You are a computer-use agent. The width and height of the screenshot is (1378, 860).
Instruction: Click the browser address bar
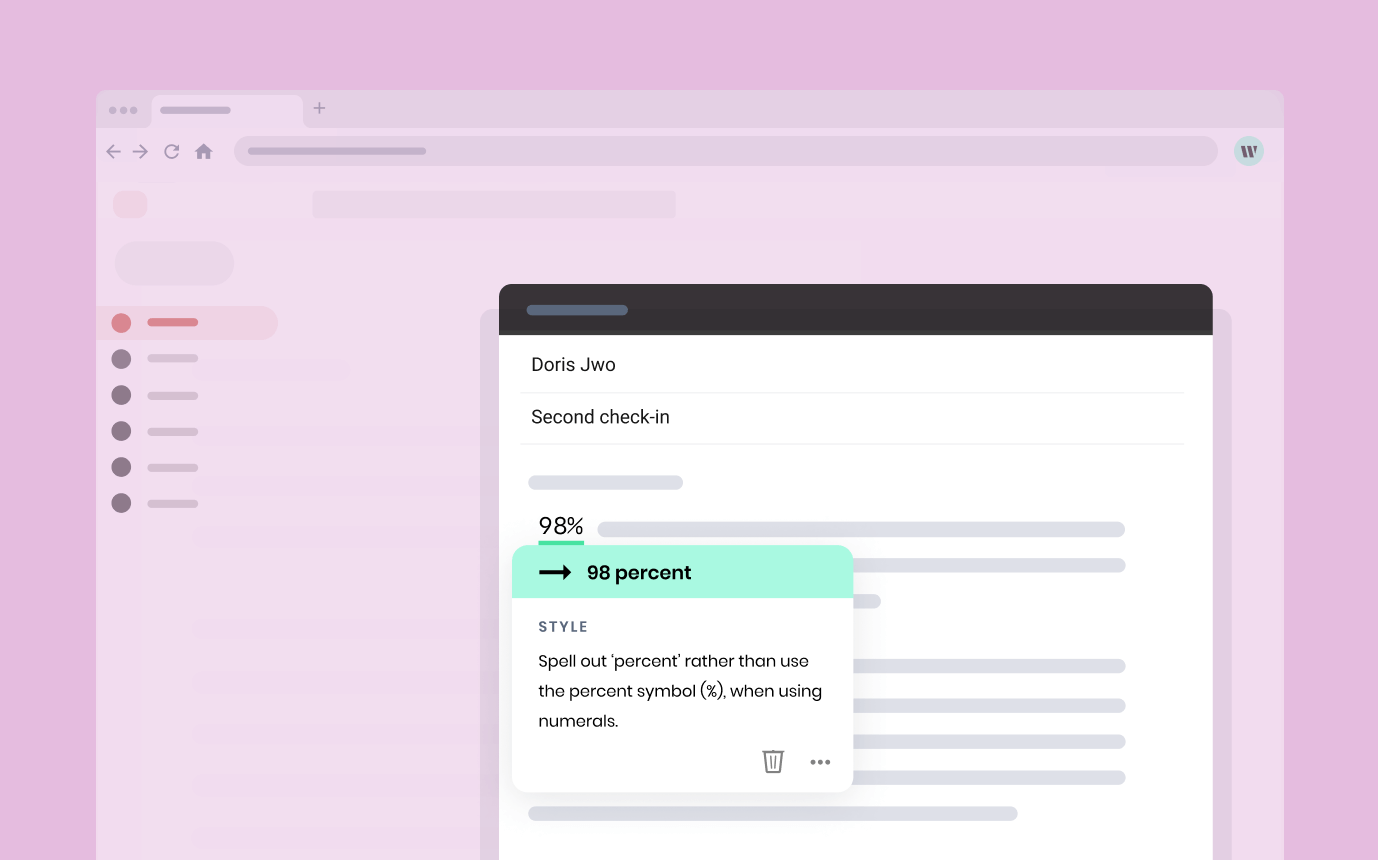pyautogui.click(x=725, y=151)
